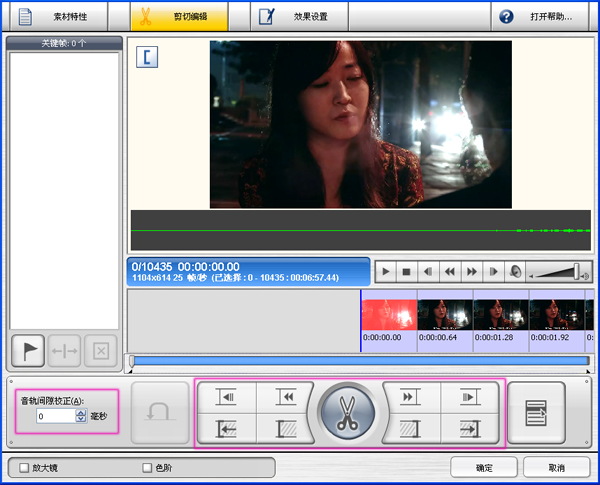Decrease audio gap correction with down arrow

pos(81,419)
